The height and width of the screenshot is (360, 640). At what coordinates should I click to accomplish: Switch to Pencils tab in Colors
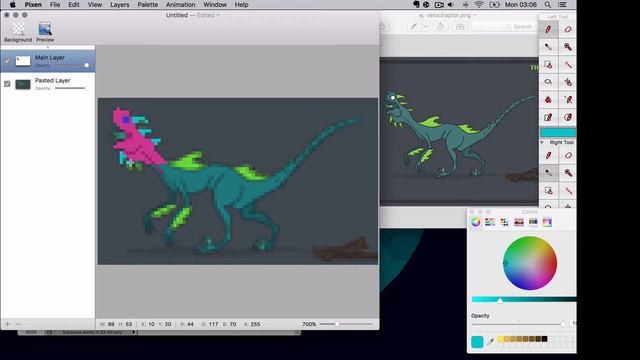point(533,222)
